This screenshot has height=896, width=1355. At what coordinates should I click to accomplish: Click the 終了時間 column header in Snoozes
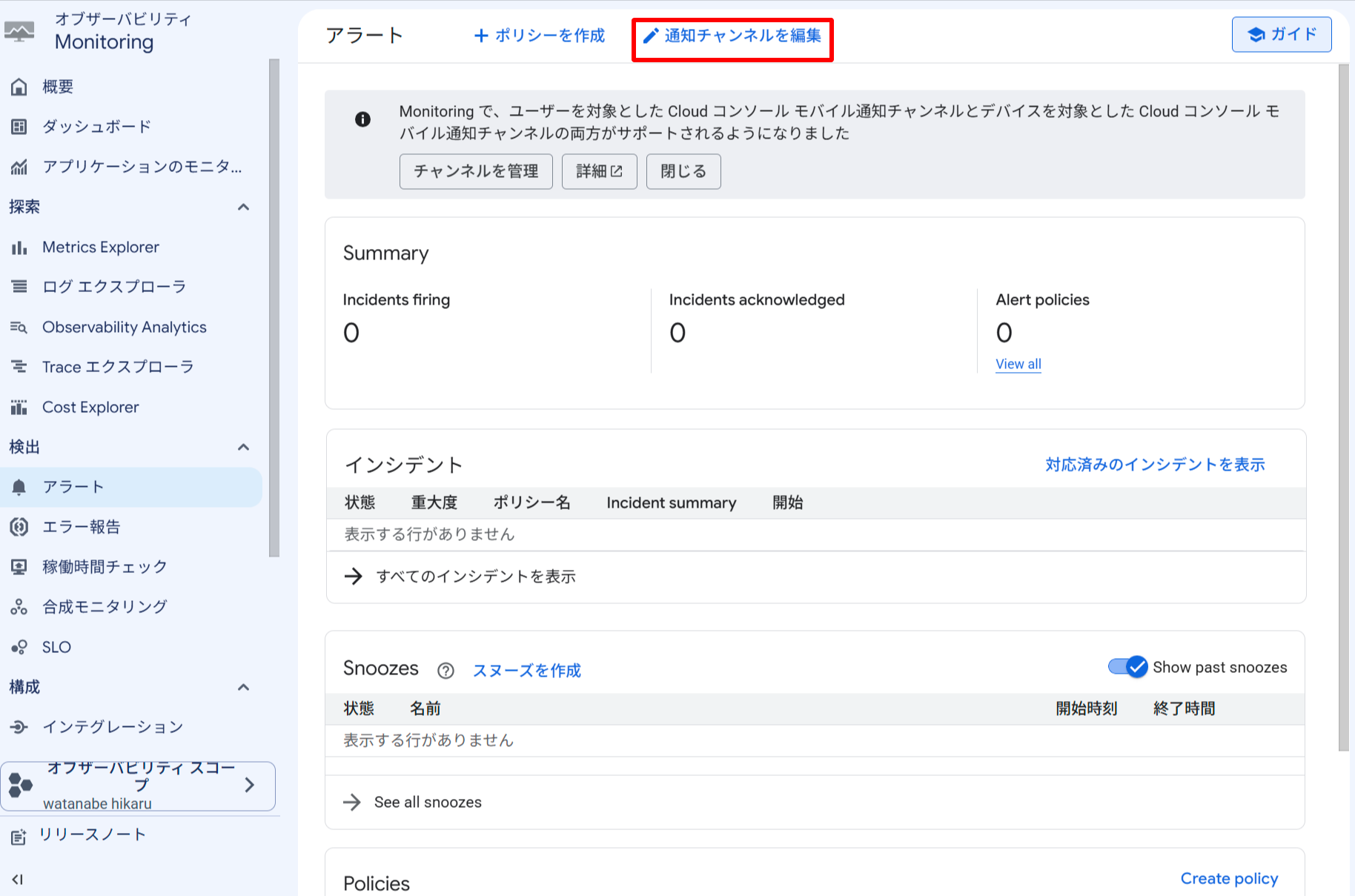point(1185,708)
